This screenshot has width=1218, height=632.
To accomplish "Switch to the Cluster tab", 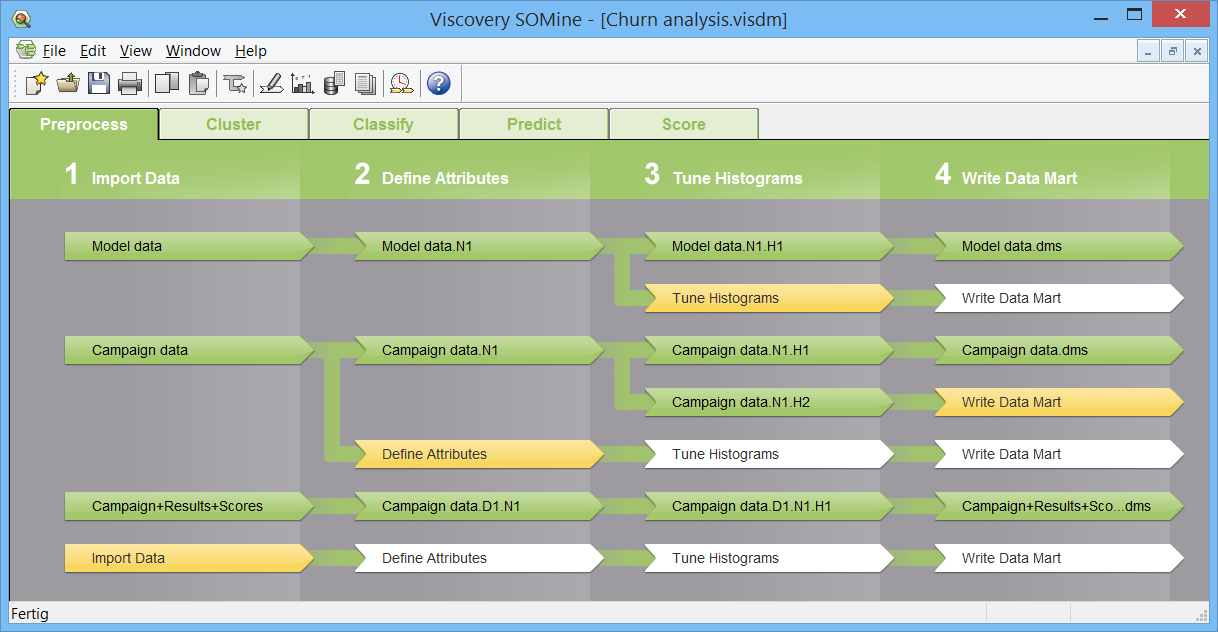I will tap(234, 124).
